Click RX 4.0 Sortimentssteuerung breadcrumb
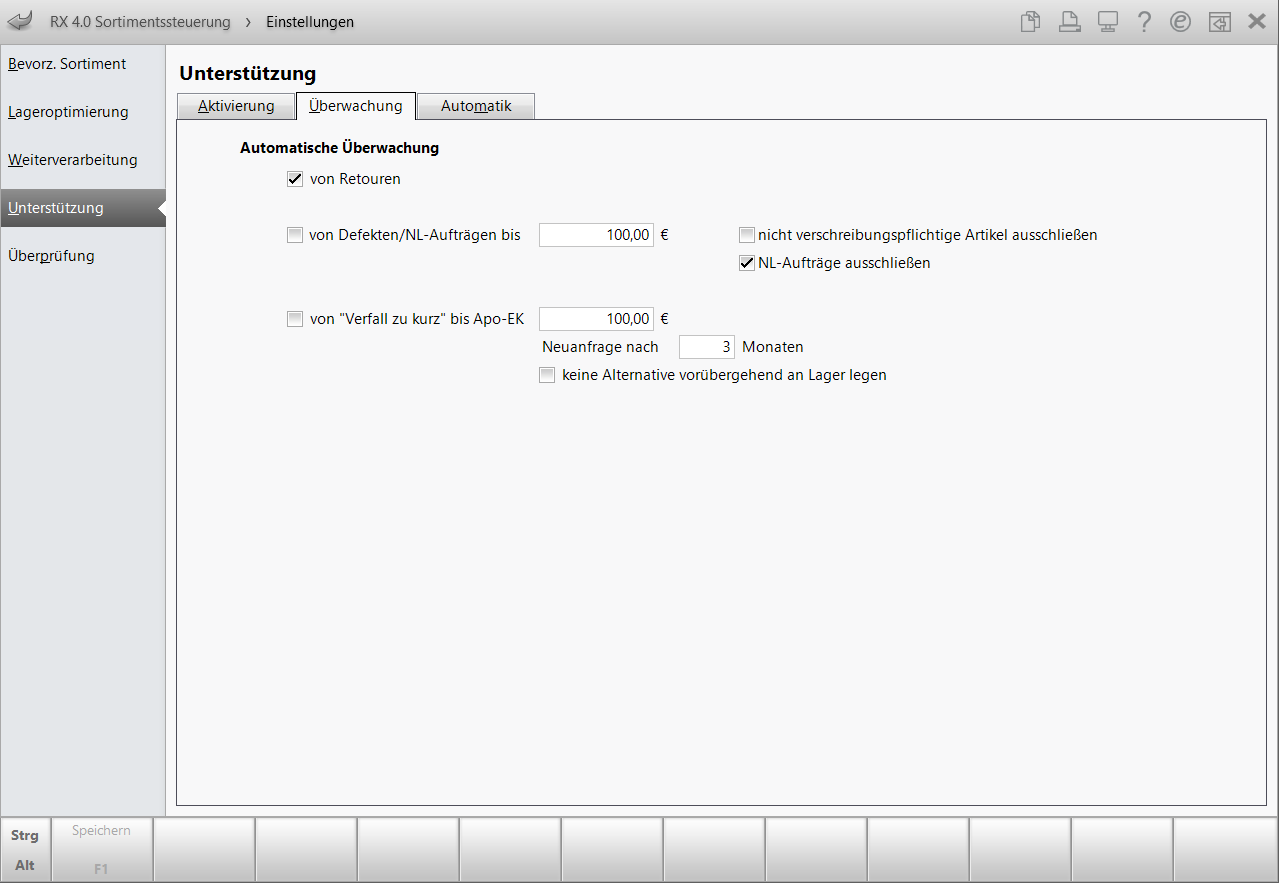1279x883 pixels. 140,22
